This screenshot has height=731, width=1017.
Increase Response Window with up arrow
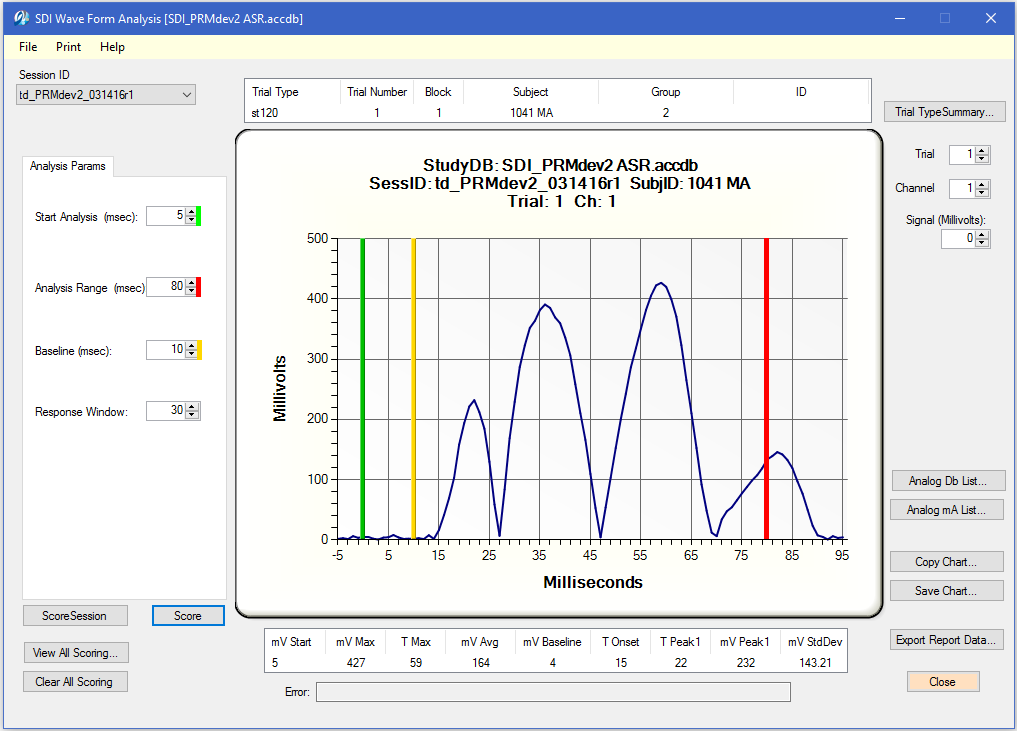191,407
